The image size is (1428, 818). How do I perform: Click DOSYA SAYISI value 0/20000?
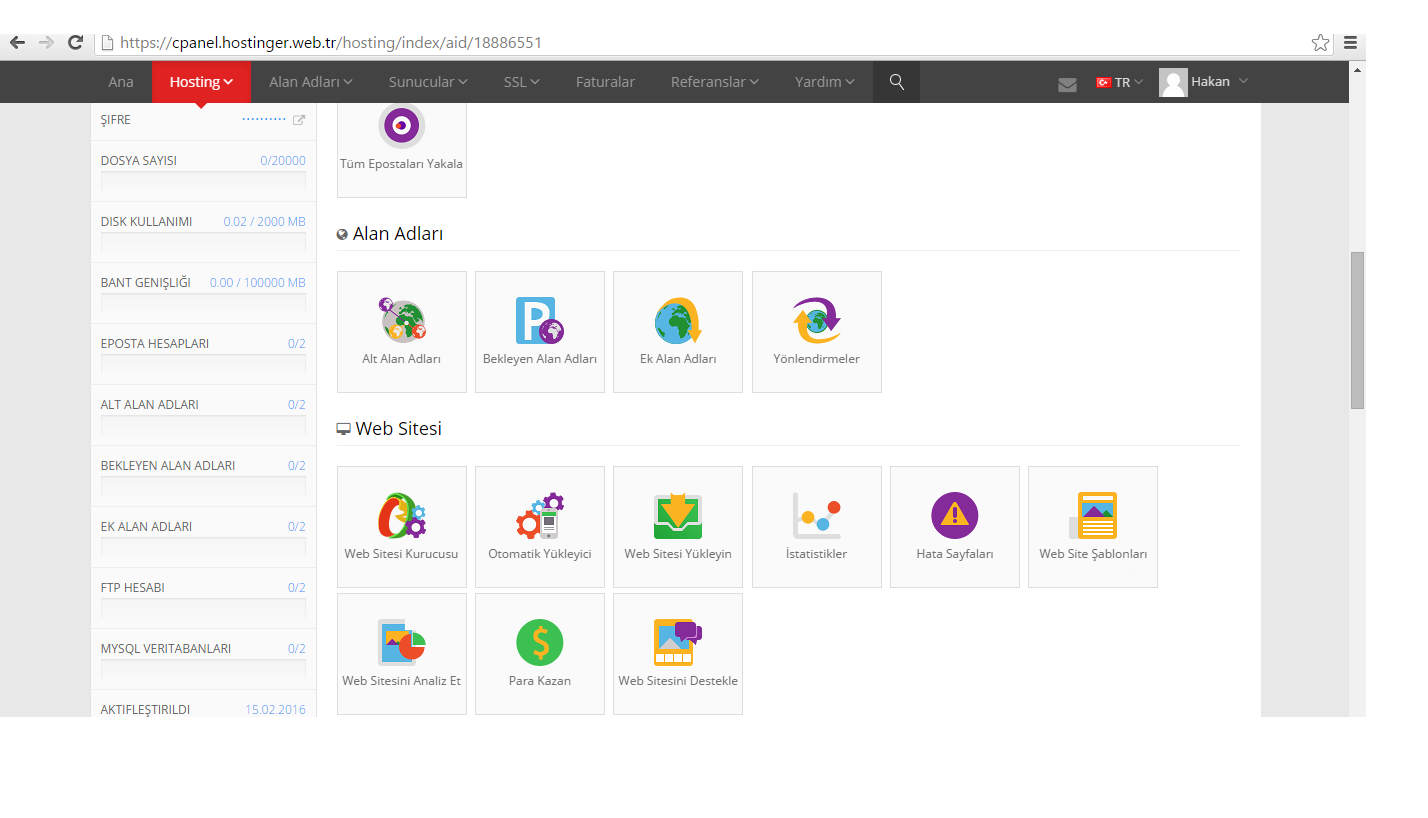click(x=283, y=160)
